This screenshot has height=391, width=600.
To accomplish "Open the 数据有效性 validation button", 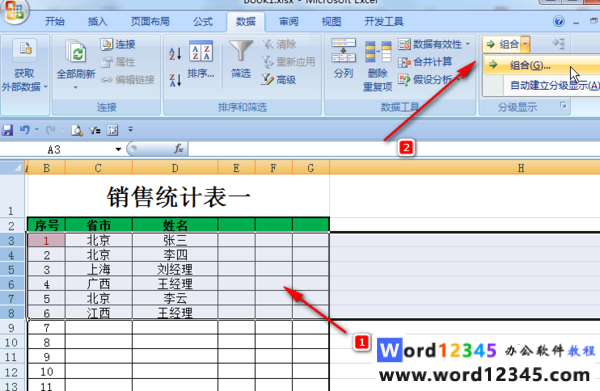I will [x=429, y=44].
